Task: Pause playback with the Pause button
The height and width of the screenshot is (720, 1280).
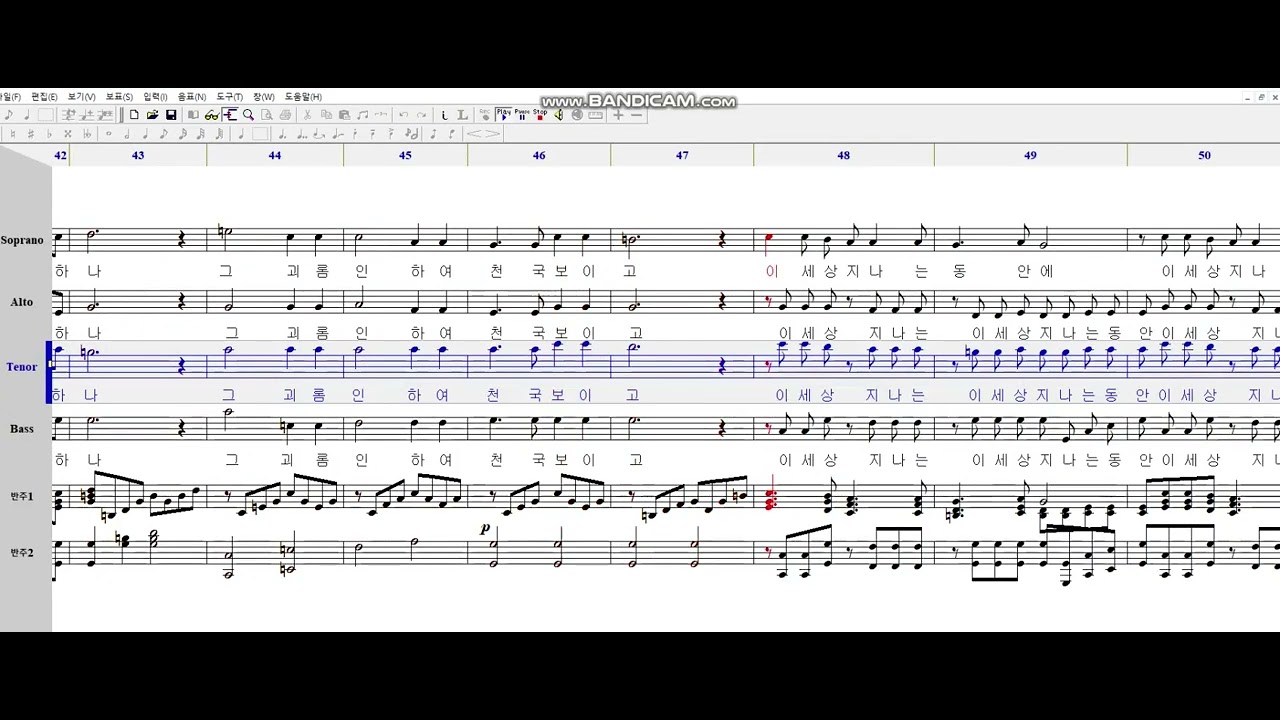Action: 522,115
